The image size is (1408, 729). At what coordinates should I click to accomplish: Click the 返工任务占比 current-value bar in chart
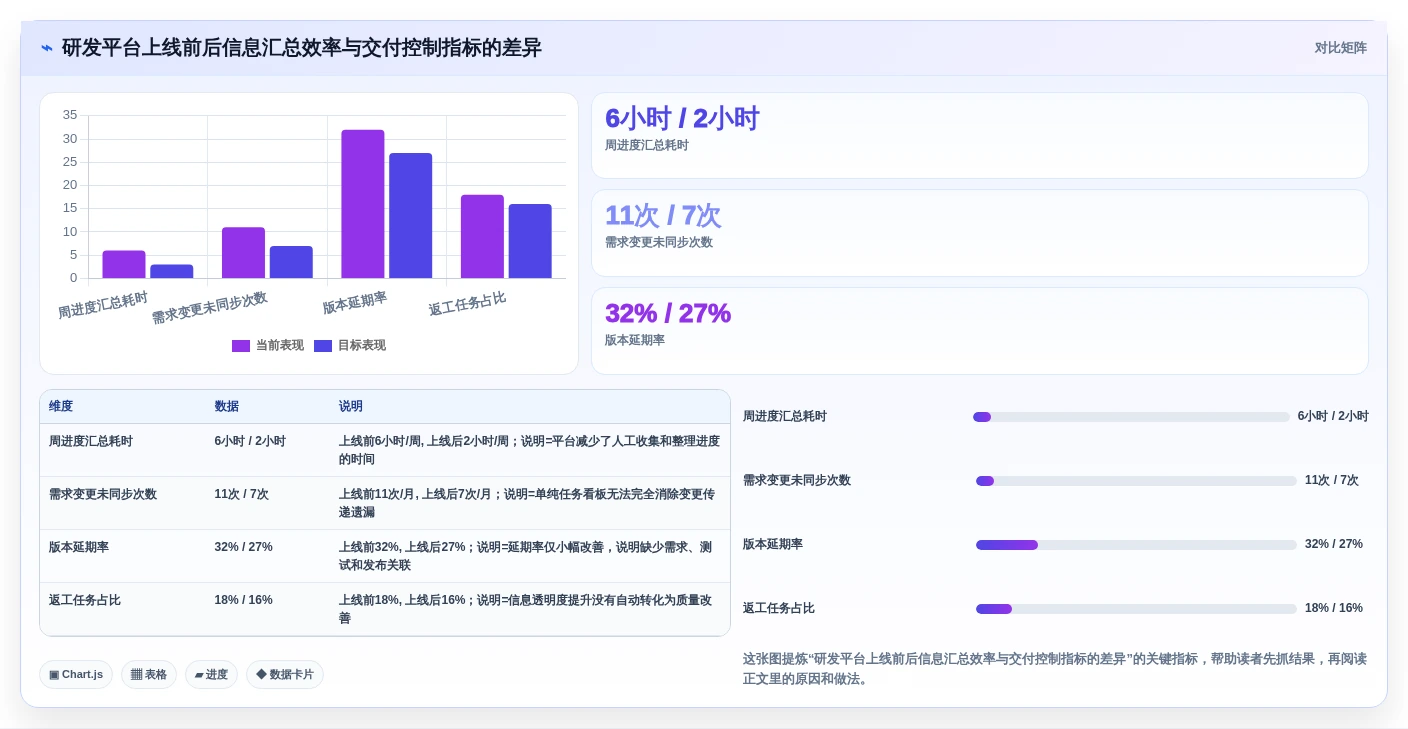click(482, 237)
